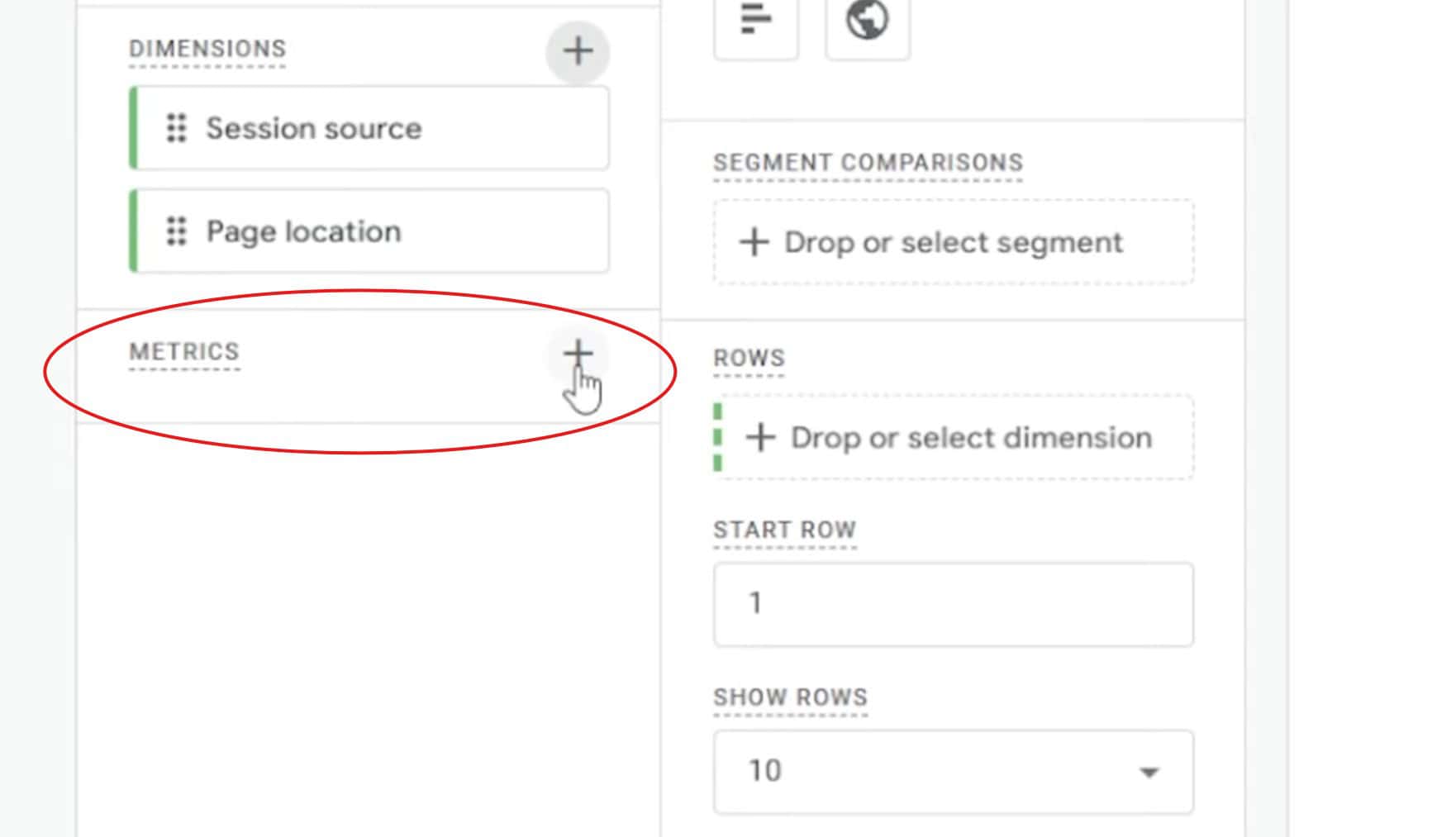Select the bar chart visualization icon

755,25
